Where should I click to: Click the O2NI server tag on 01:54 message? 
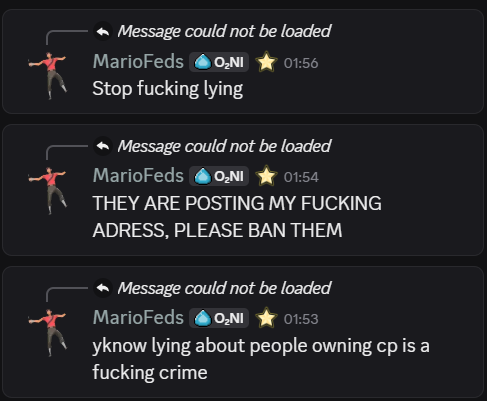point(219,176)
